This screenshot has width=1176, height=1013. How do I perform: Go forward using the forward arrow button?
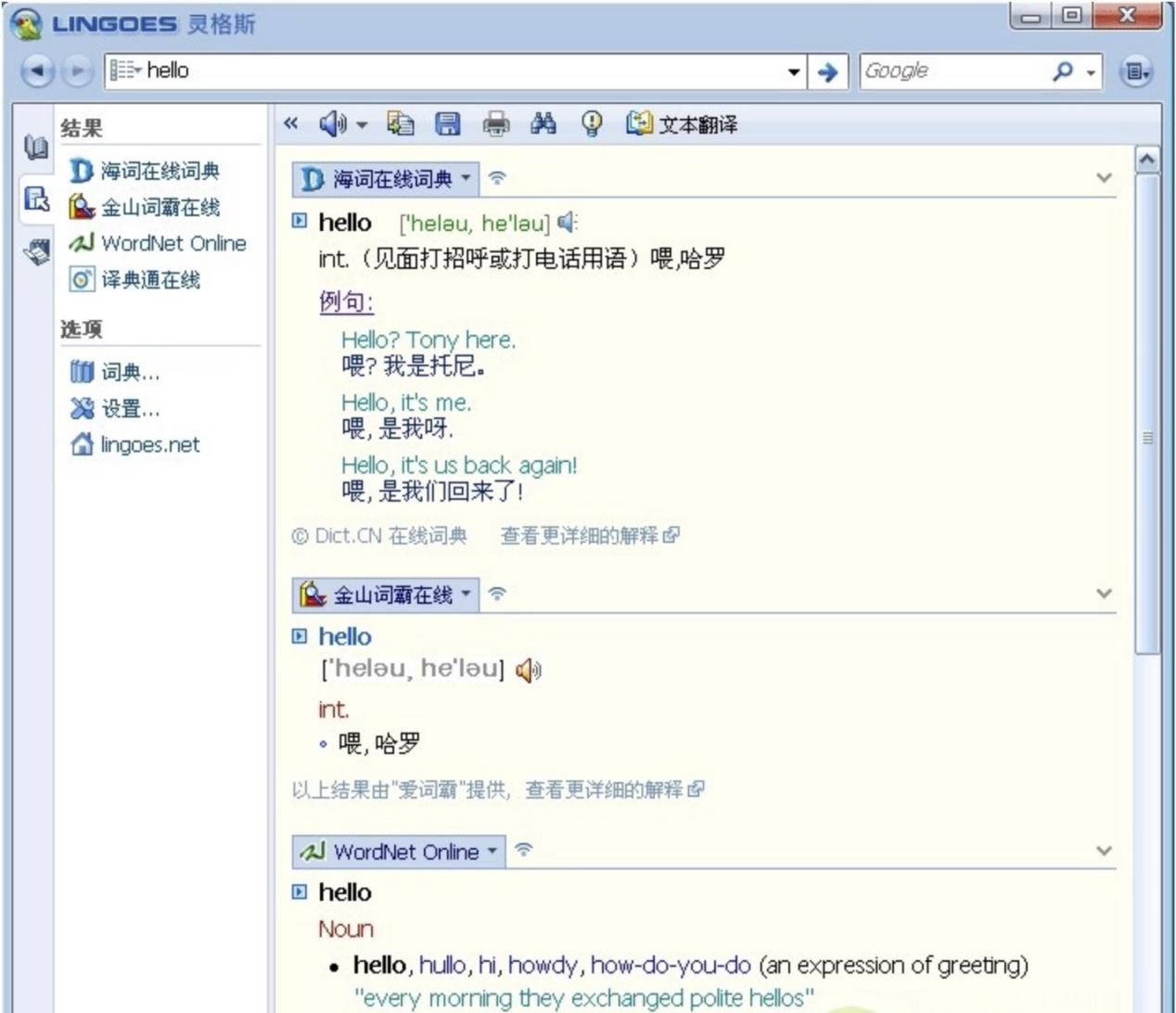pyautogui.click(x=79, y=71)
